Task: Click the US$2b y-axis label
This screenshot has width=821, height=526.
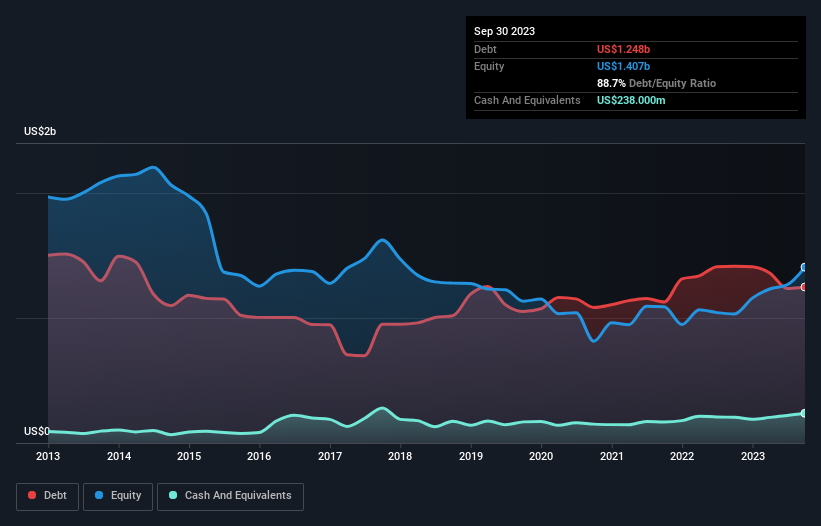Action: (x=40, y=131)
